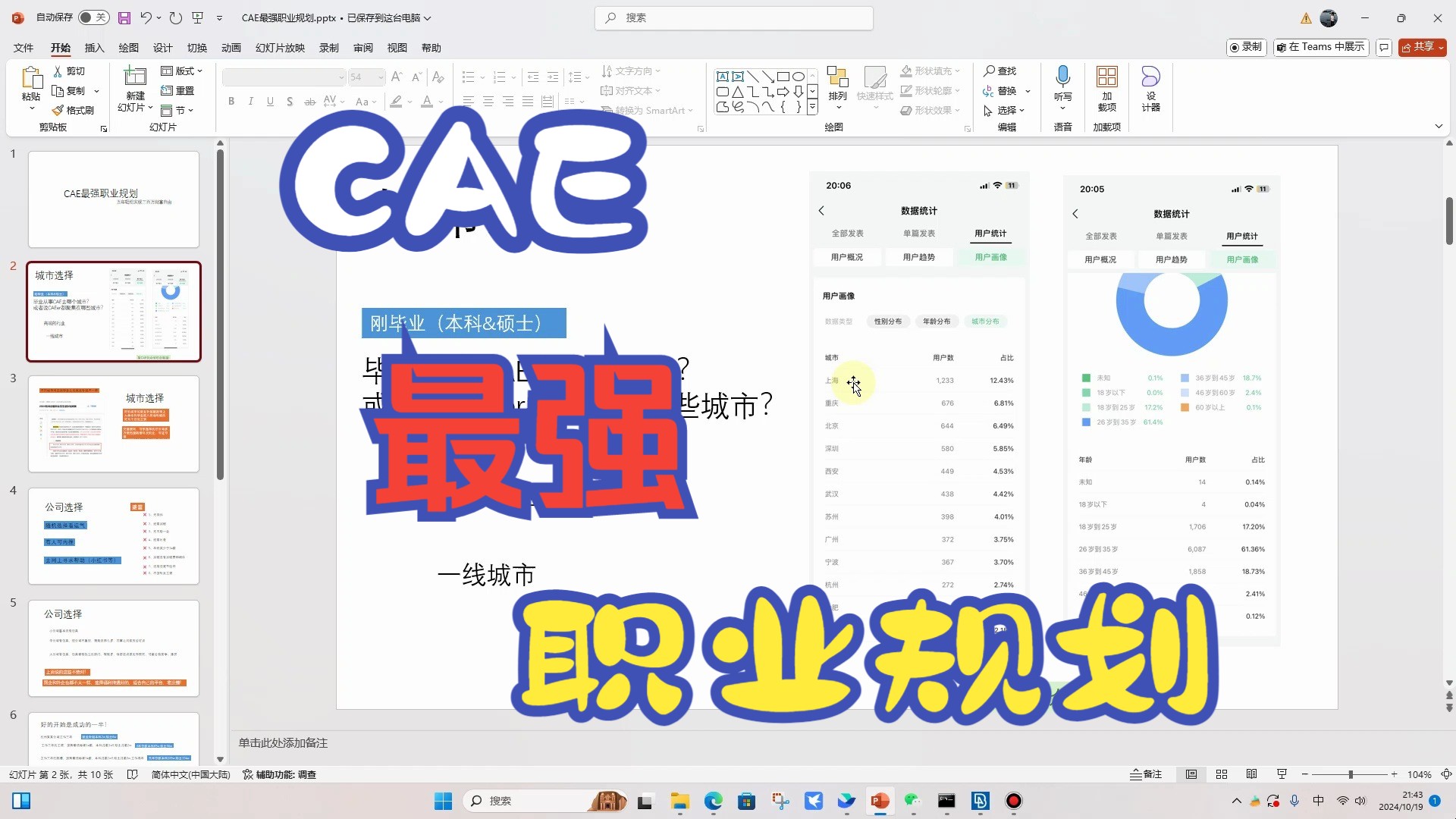Open the Review (审阅) tab
1456x819 pixels.
click(362, 48)
